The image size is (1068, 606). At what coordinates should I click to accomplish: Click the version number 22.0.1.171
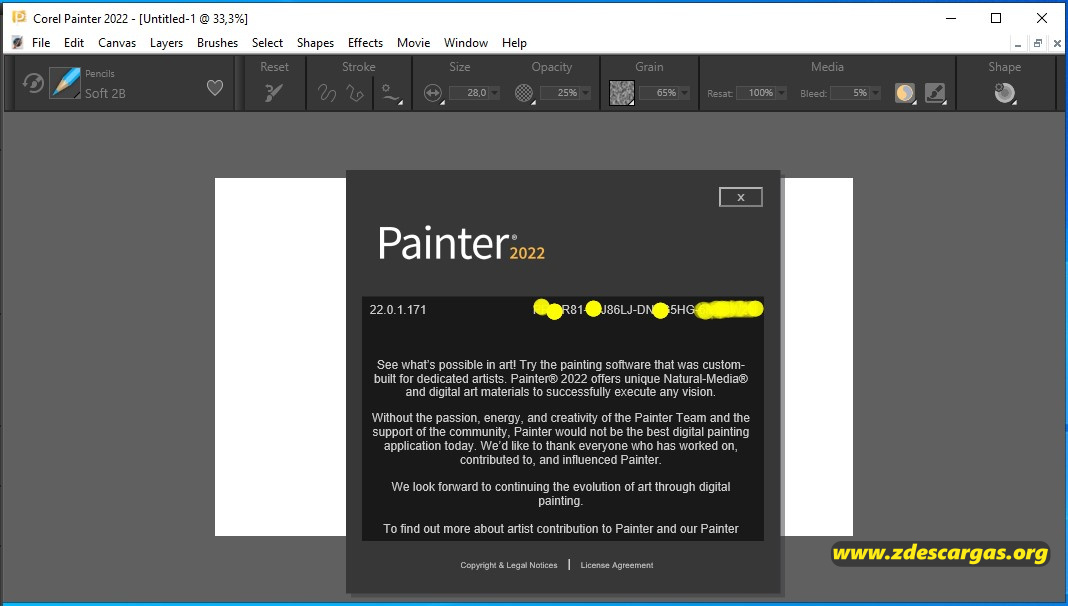[x=398, y=310]
